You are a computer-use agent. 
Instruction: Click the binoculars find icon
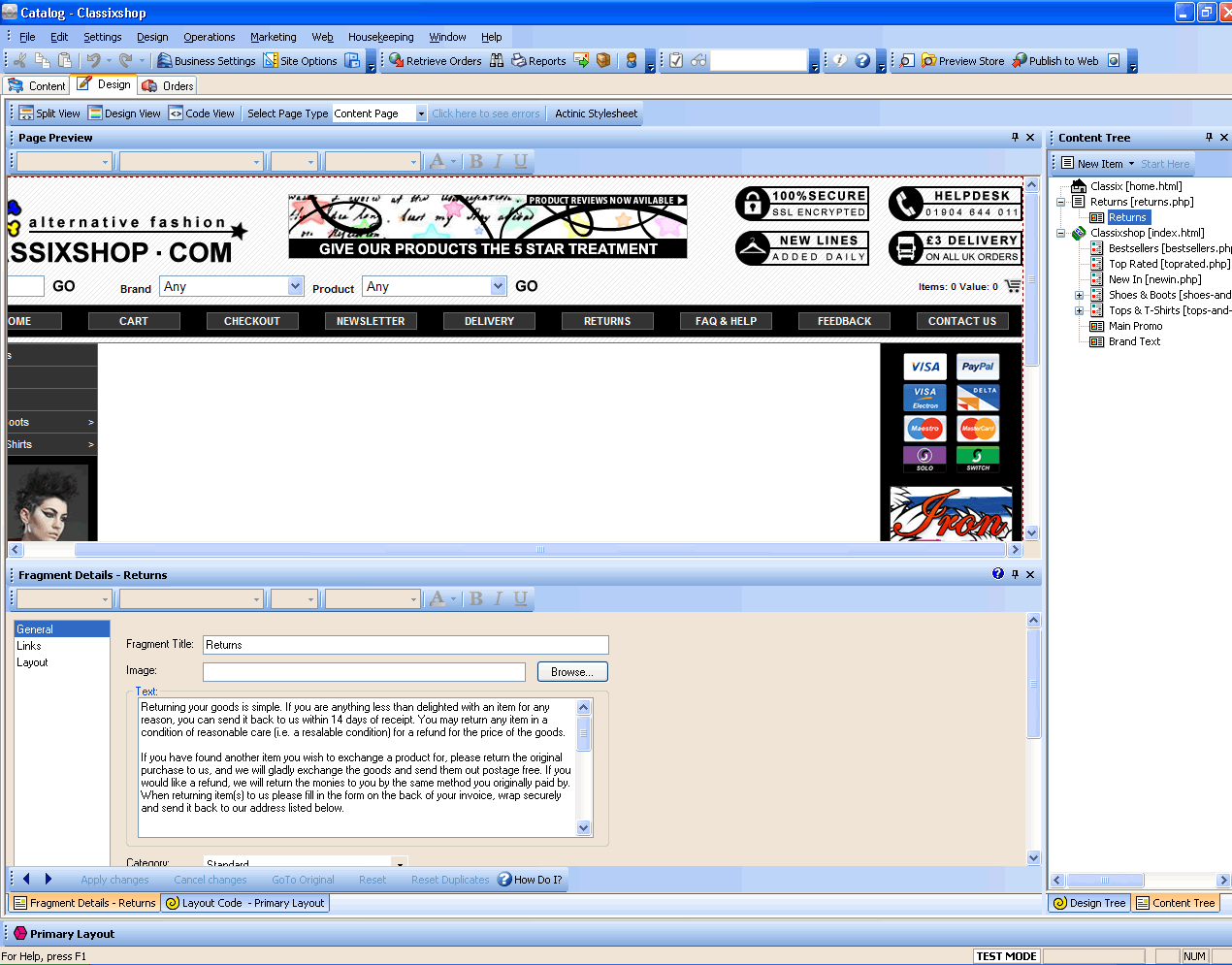coord(497,61)
